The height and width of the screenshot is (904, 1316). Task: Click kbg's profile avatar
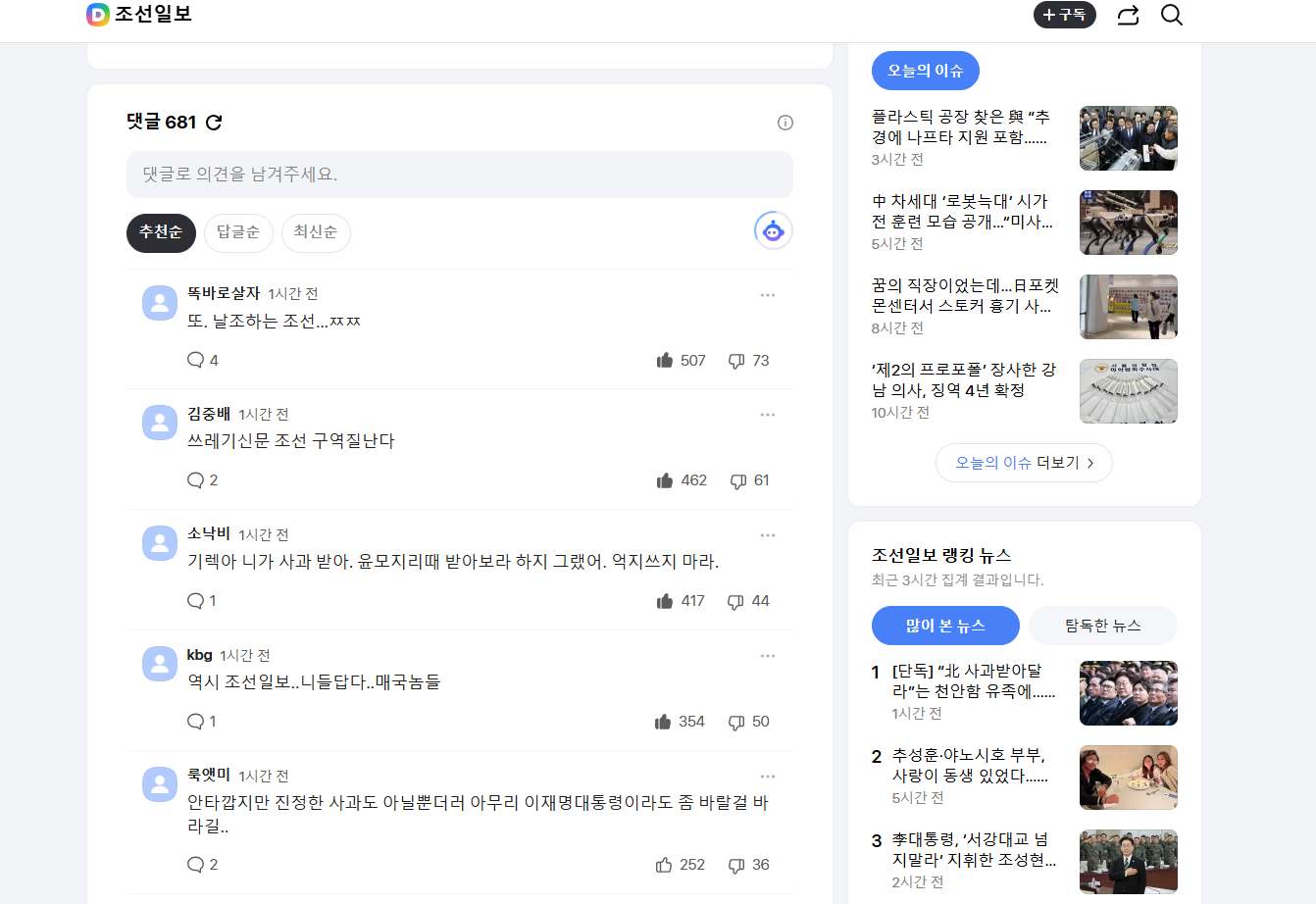click(x=160, y=664)
